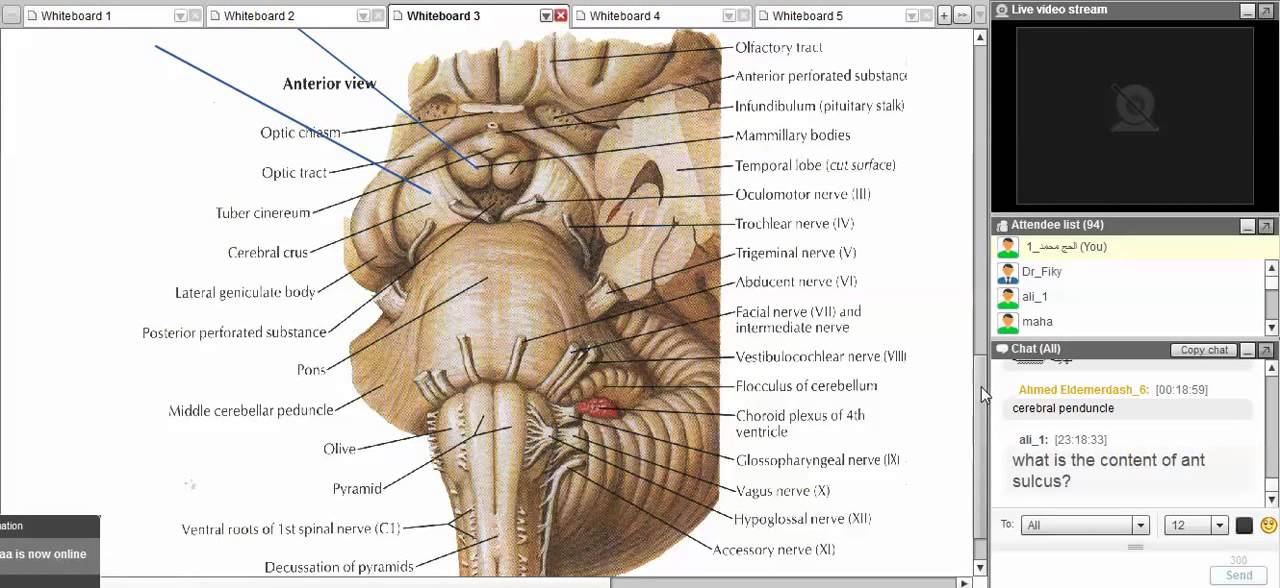Click the chat input resize grip handle
Viewport: 1280px width, 588px height.
point(1135,547)
